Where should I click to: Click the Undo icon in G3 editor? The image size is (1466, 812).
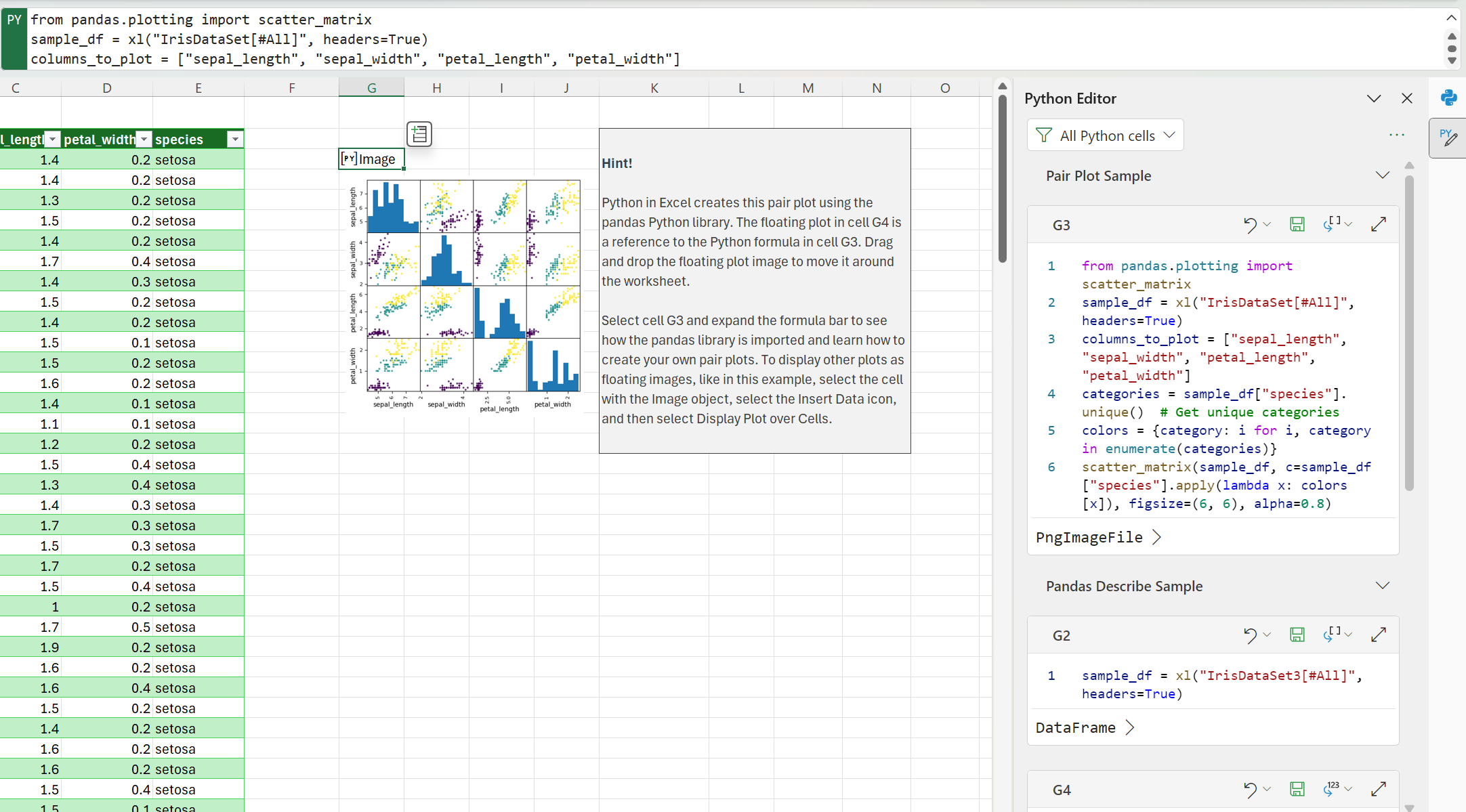(x=1250, y=224)
